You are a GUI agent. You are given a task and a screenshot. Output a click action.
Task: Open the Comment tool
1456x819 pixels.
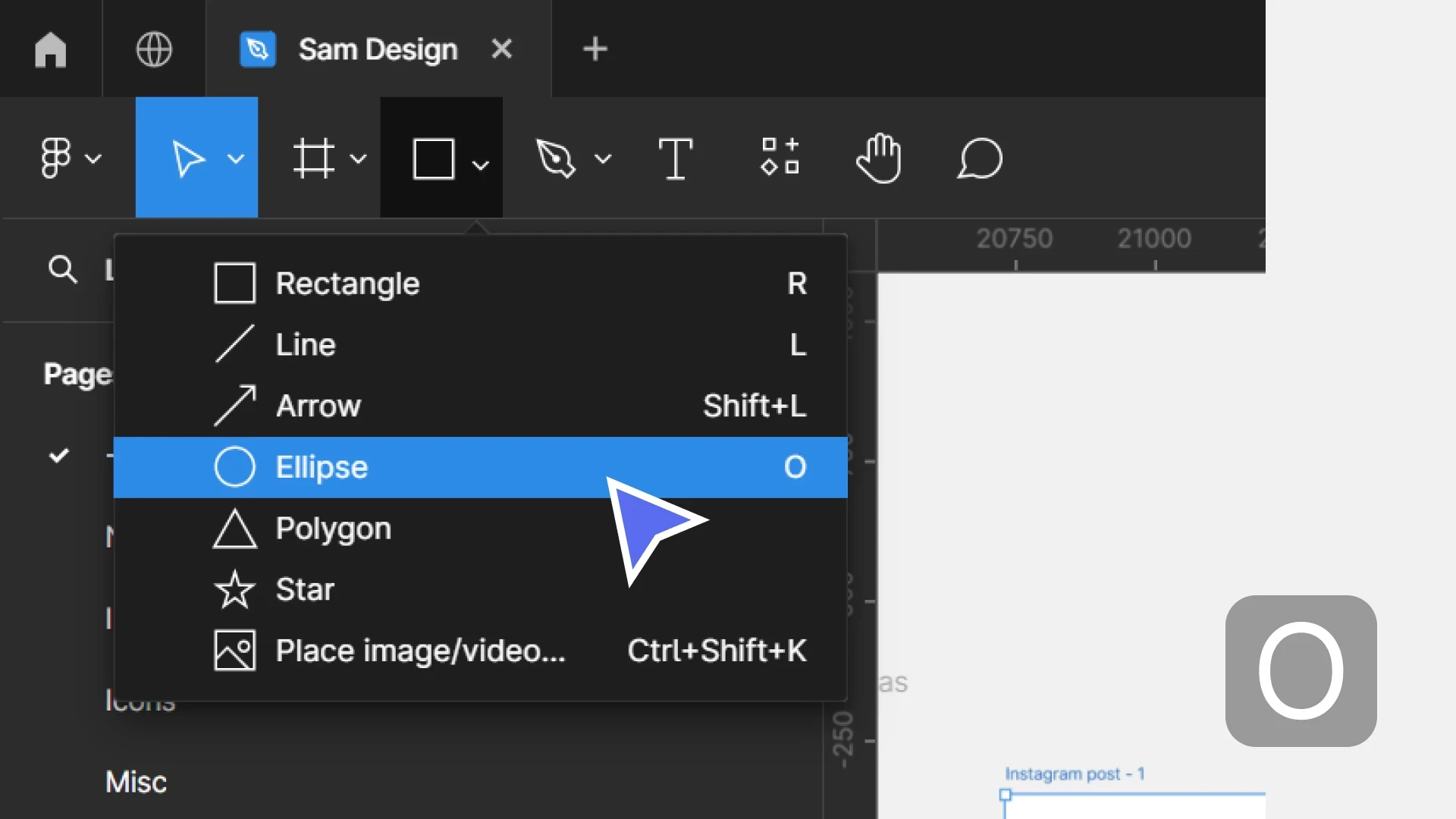click(978, 157)
